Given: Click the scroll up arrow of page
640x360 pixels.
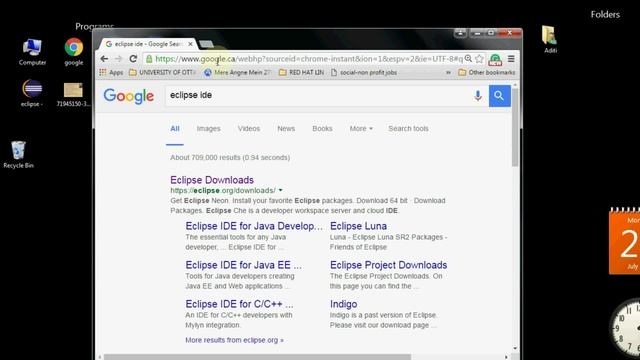Looking at the screenshot, I should point(515,85).
